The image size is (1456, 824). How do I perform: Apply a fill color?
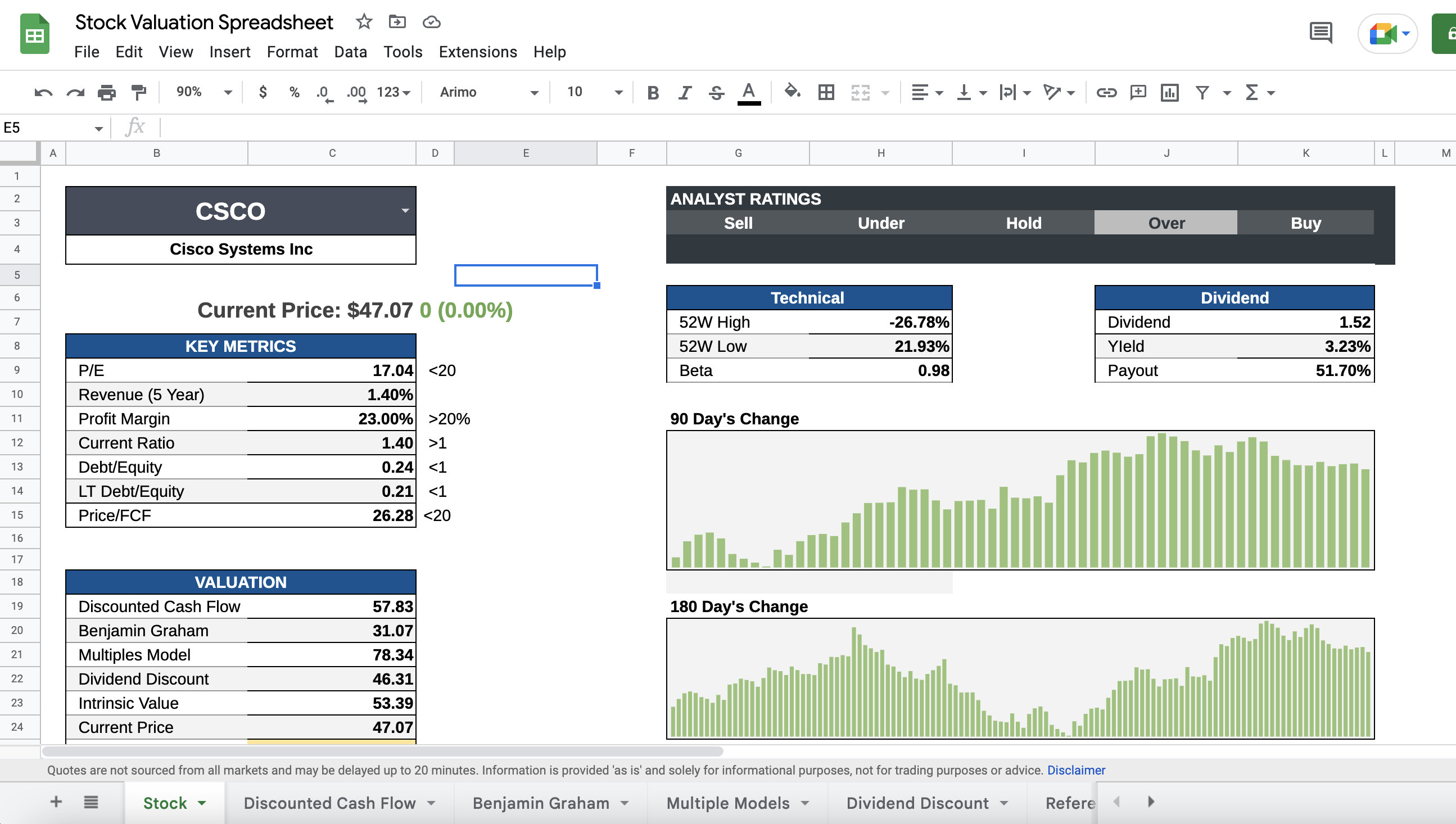click(x=792, y=92)
